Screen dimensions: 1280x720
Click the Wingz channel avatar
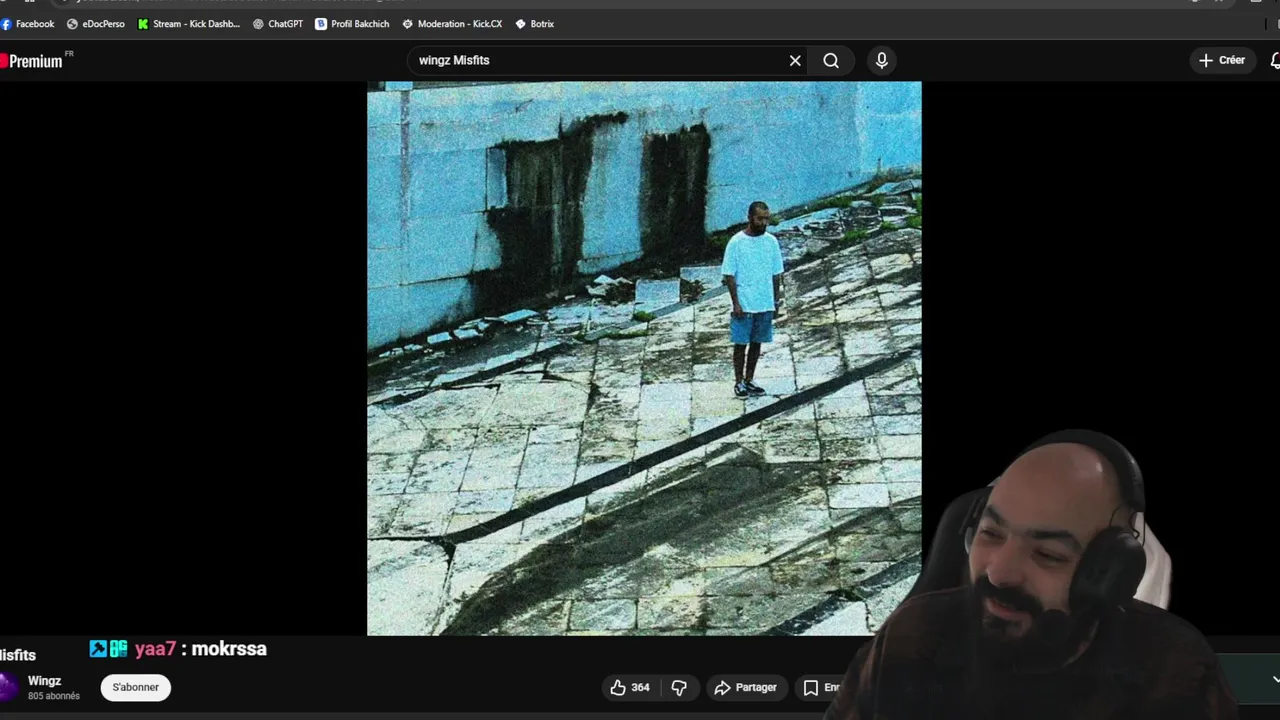coord(9,688)
